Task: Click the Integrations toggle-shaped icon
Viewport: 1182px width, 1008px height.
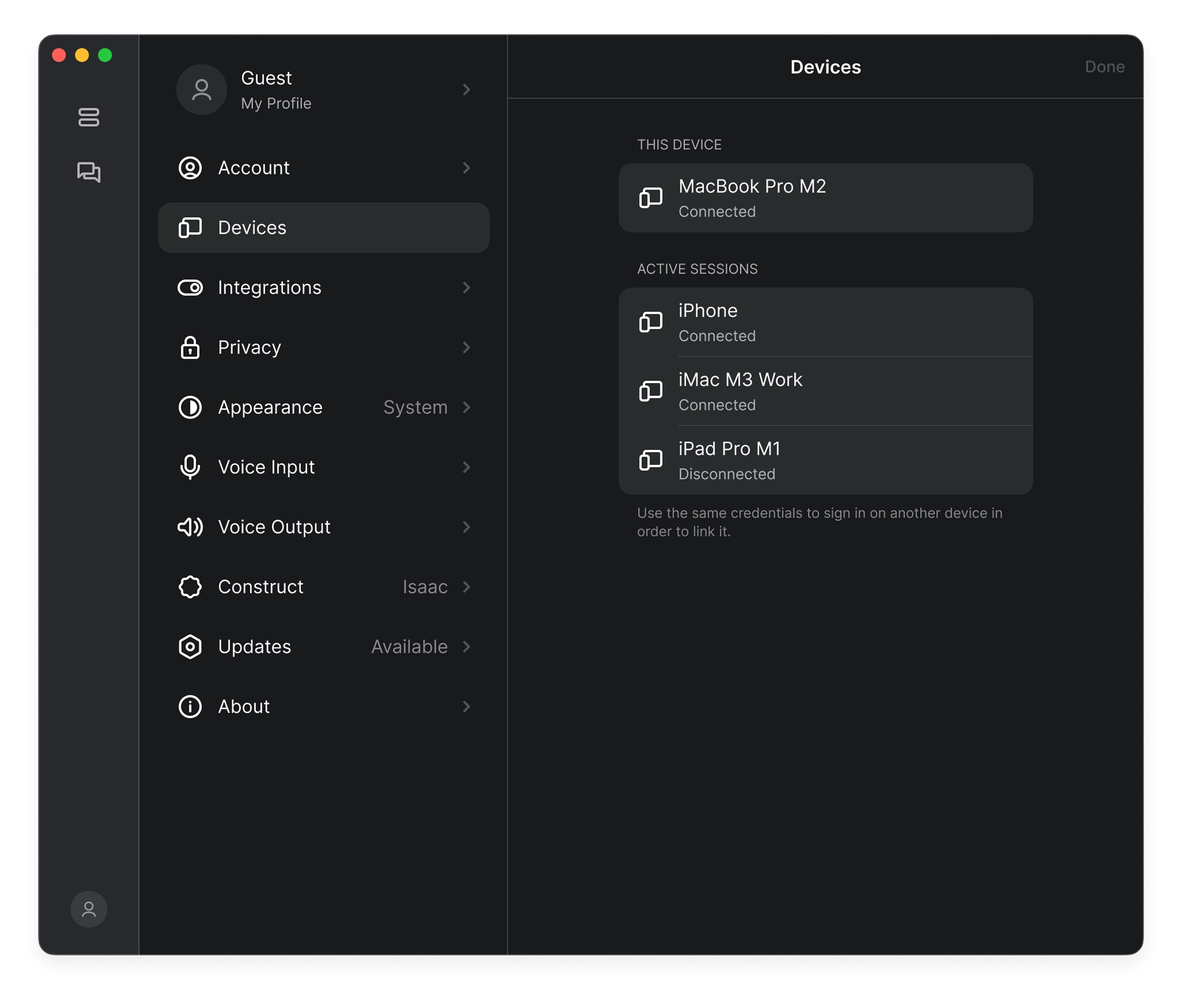Action: tap(190, 287)
